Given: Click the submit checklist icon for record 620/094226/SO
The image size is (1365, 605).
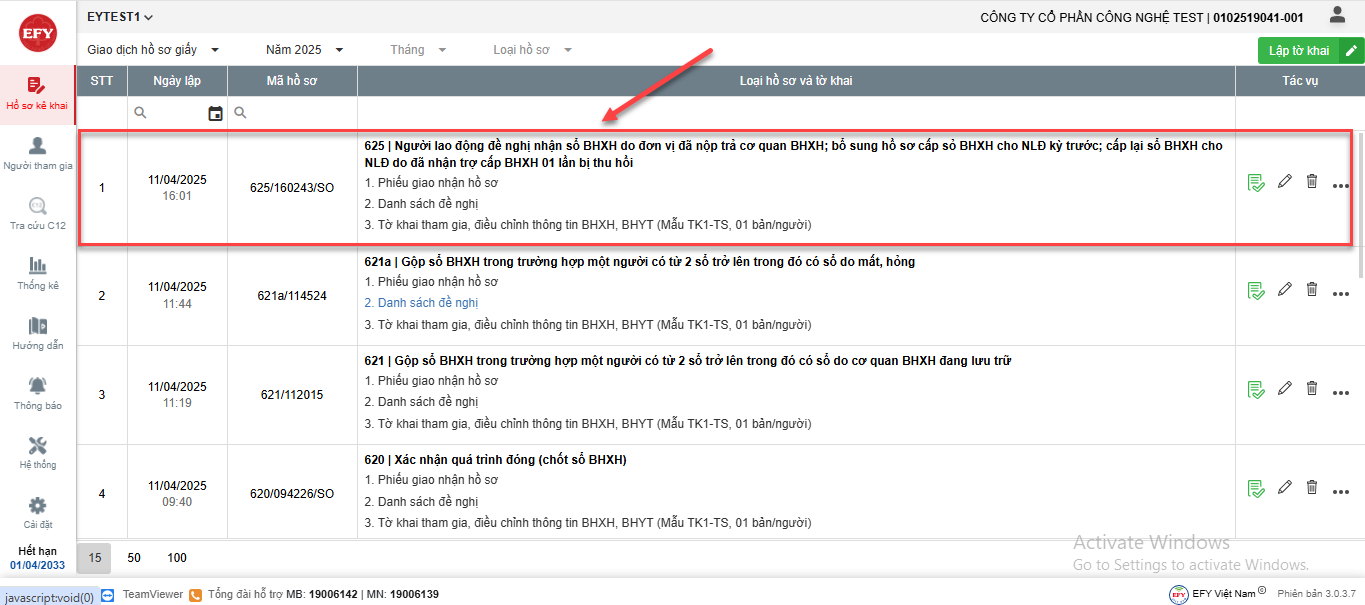Looking at the screenshot, I should tap(1256, 488).
